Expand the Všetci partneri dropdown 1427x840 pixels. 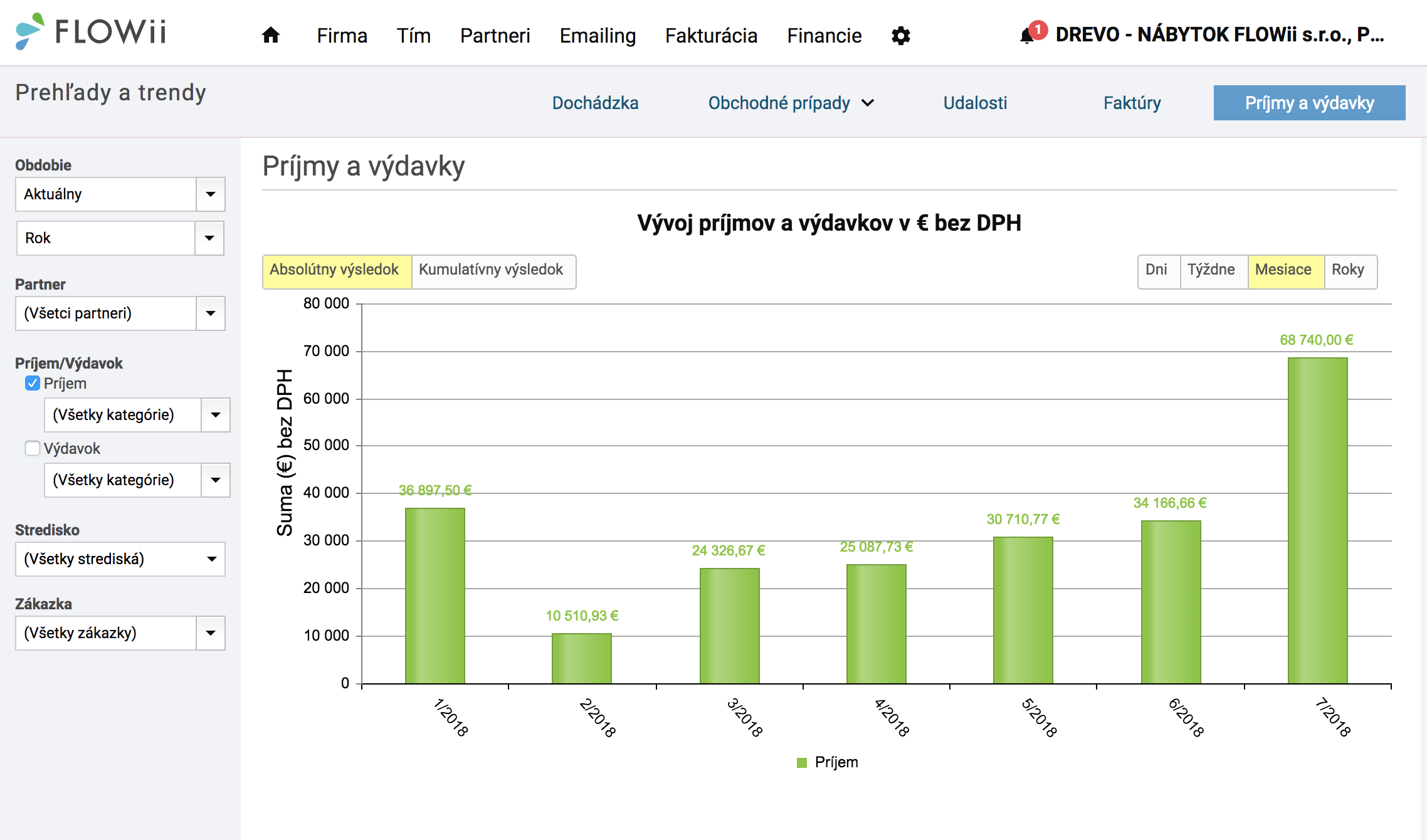pyautogui.click(x=120, y=313)
